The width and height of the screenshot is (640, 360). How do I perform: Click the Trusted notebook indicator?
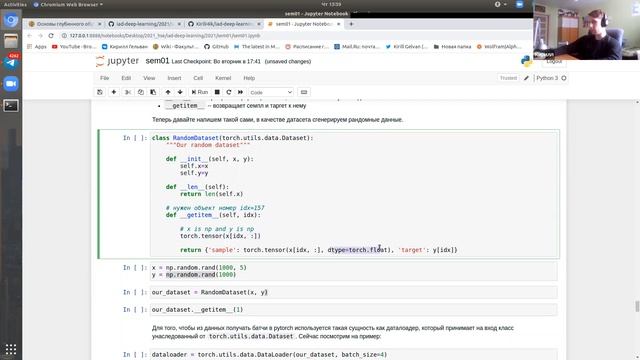[x=508, y=78]
